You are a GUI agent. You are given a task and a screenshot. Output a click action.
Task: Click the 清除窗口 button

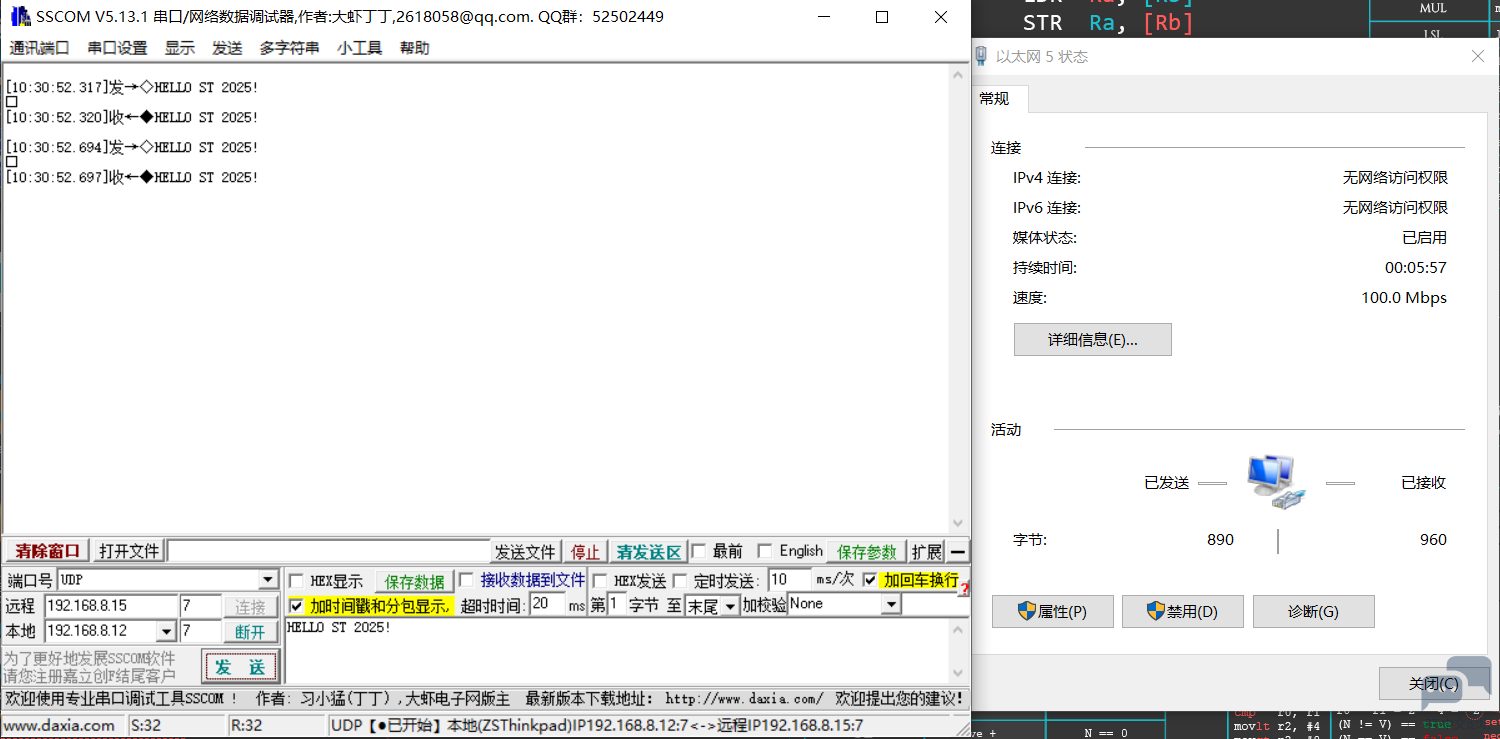(x=47, y=552)
